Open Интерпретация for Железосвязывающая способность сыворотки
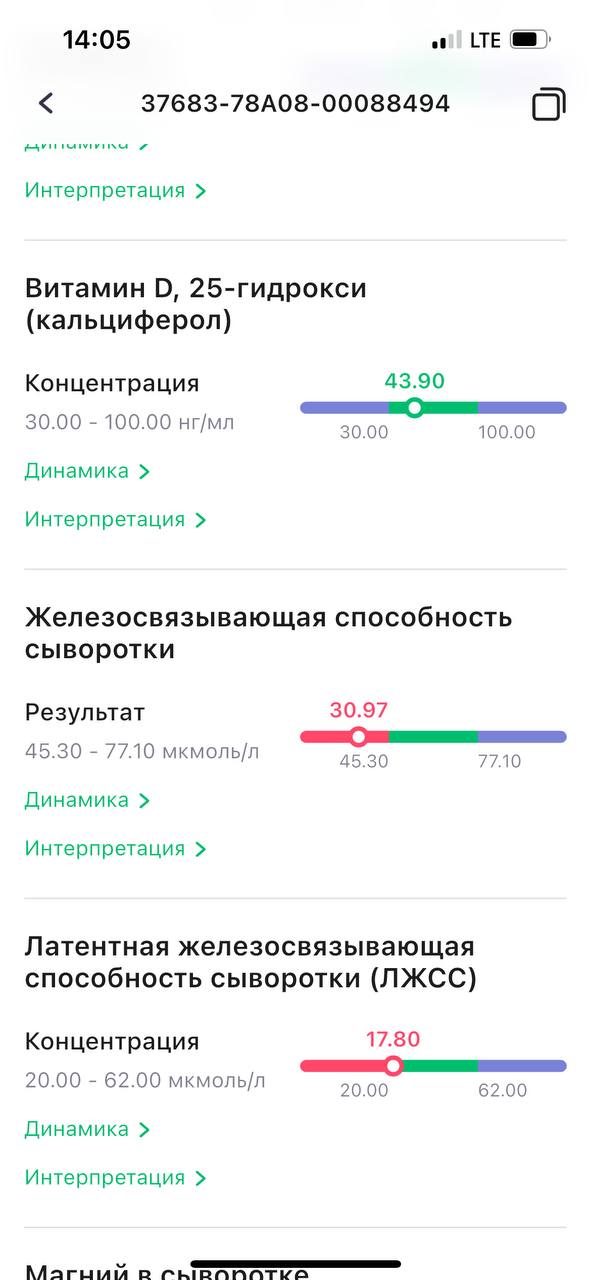Screen dimensions: 591x1280 pos(115,849)
